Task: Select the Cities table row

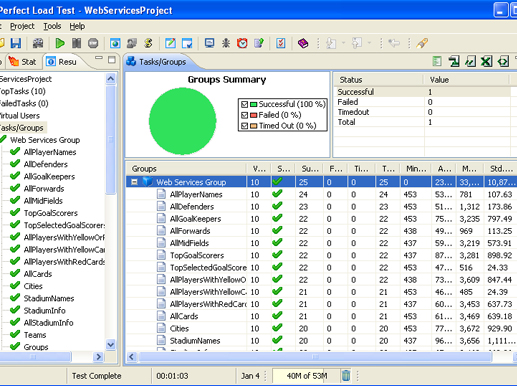Action: coord(322,328)
